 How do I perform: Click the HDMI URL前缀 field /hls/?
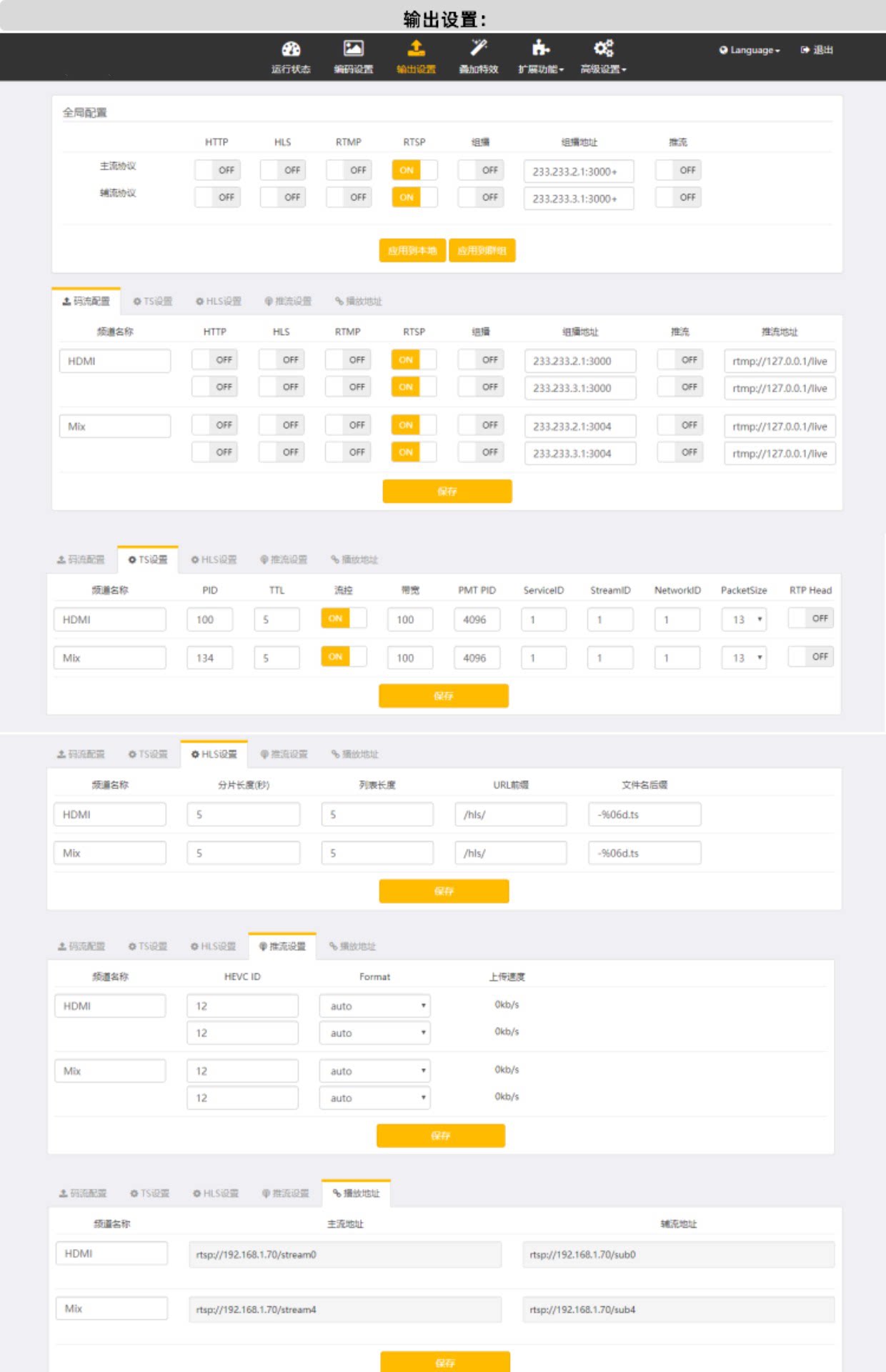coord(511,815)
